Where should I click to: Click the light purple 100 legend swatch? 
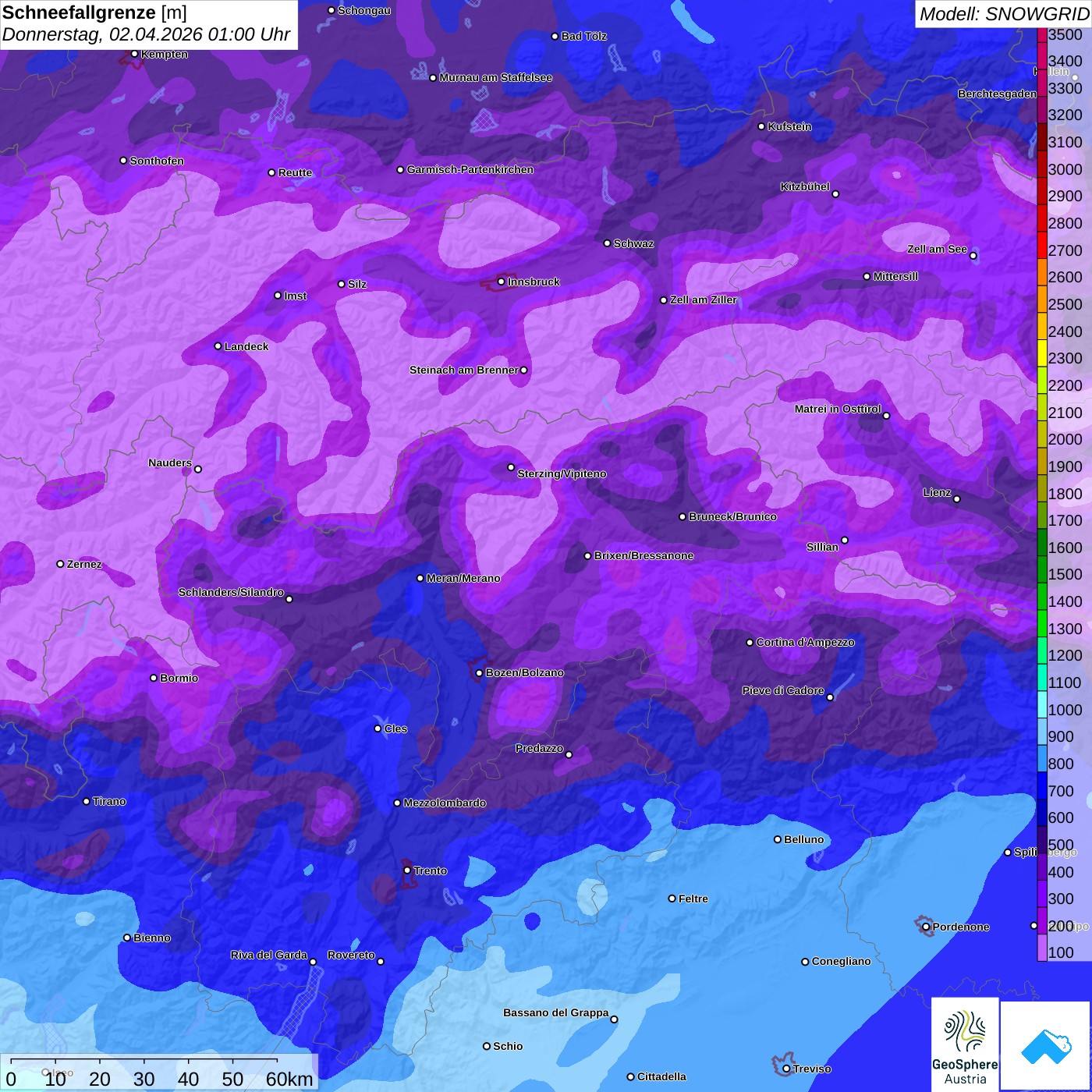(x=1042, y=948)
